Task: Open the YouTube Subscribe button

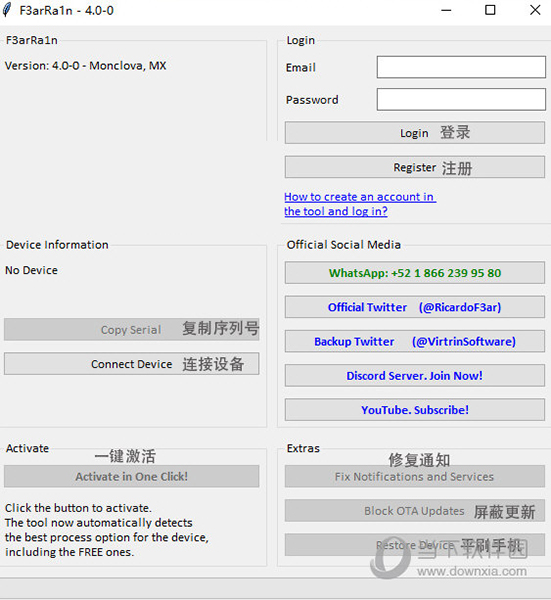Action: pos(415,410)
